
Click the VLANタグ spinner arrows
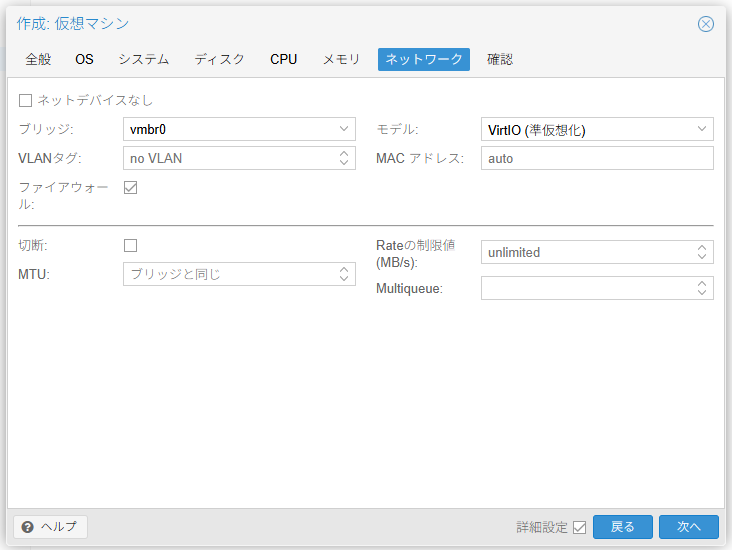[344, 158]
